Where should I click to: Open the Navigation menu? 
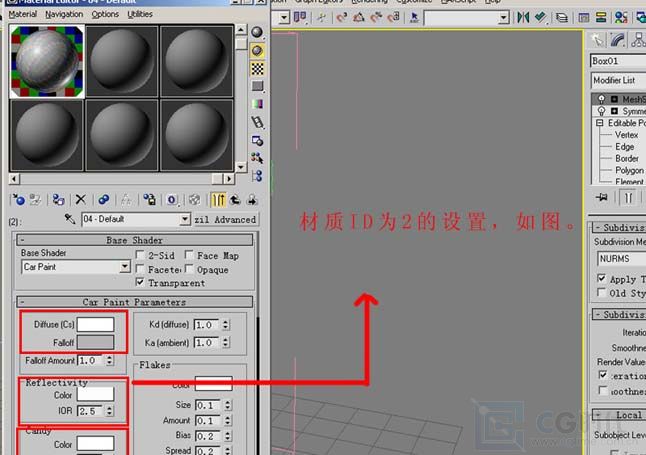(64, 14)
